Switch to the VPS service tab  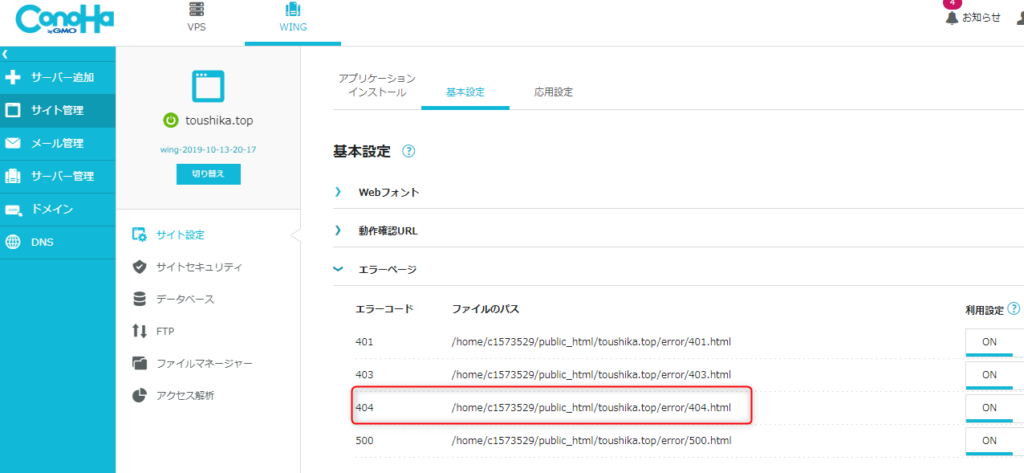click(x=197, y=18)
